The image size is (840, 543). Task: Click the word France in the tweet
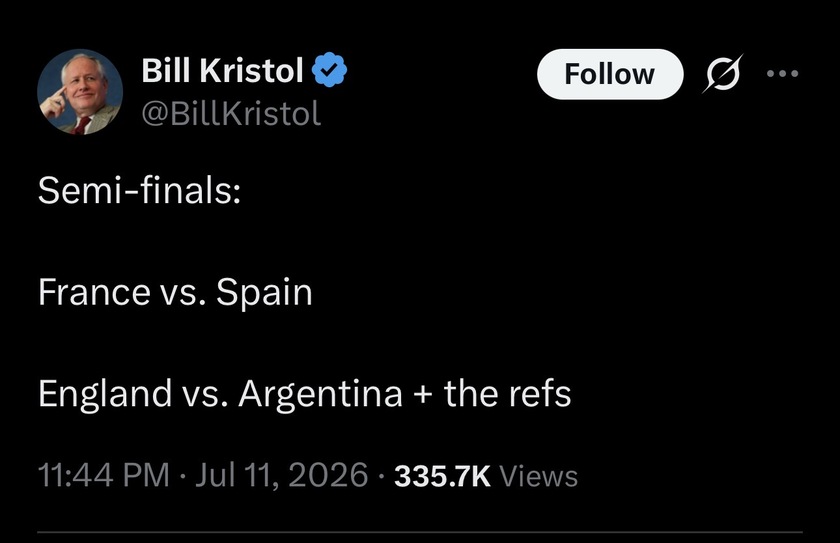point(94,292)
